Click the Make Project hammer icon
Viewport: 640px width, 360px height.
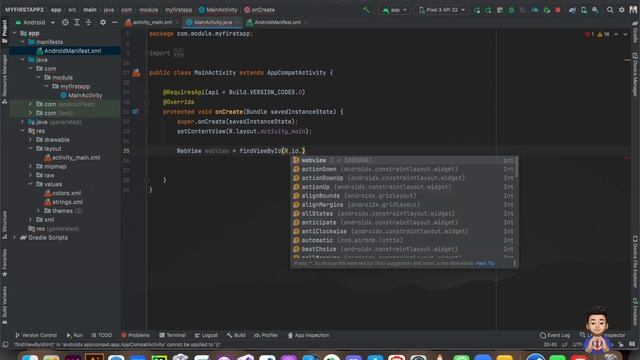[366, 10]
